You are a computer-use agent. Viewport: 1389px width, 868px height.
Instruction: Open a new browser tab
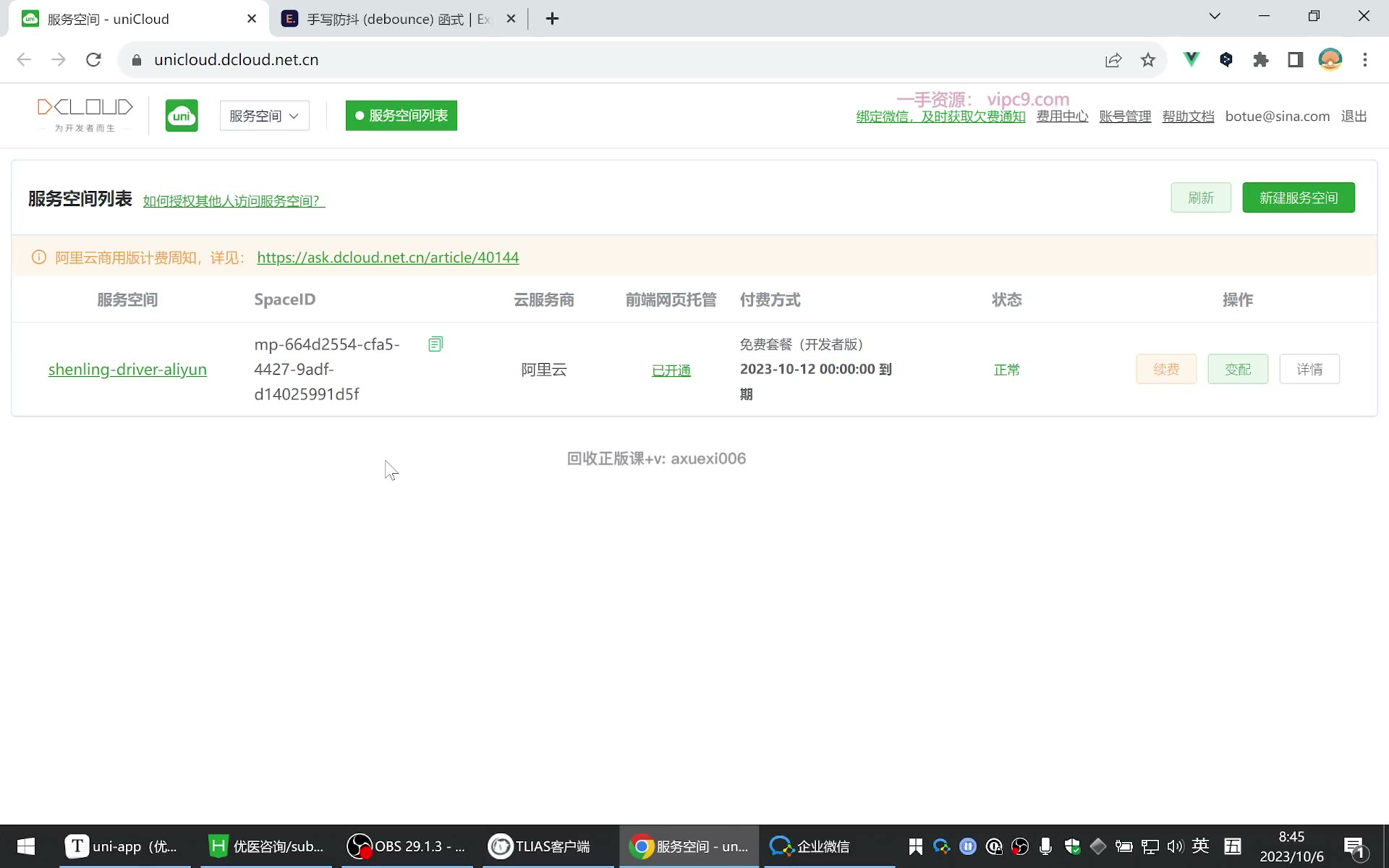click(552, 19)
